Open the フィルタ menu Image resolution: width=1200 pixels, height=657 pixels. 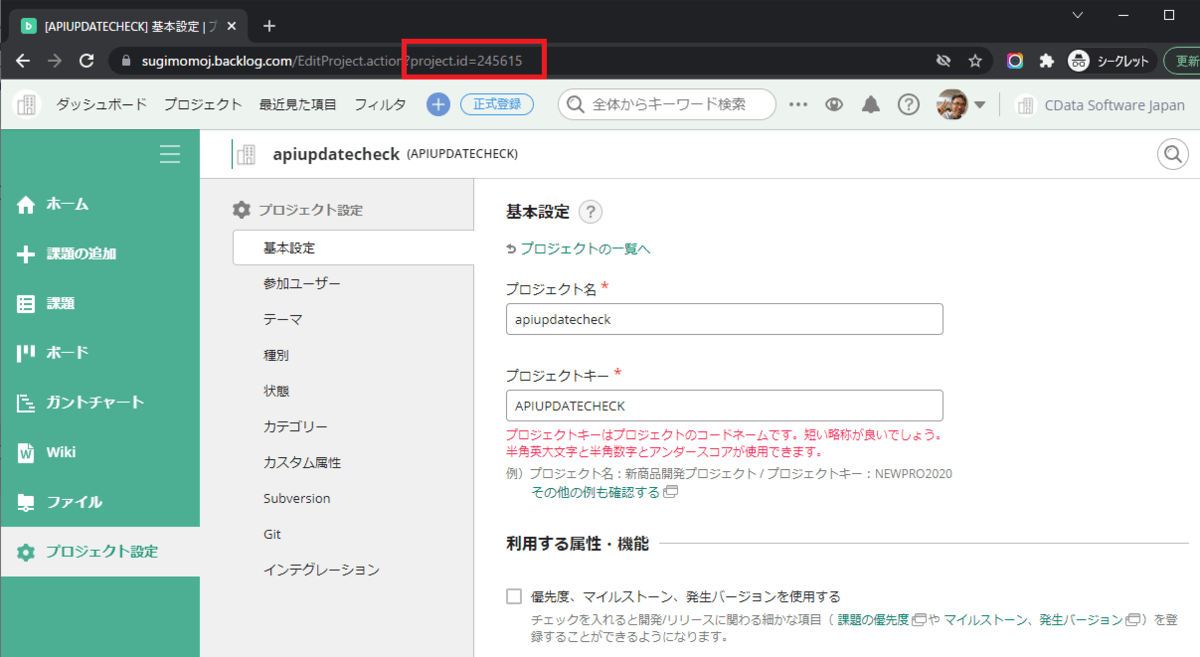(380, 104)
